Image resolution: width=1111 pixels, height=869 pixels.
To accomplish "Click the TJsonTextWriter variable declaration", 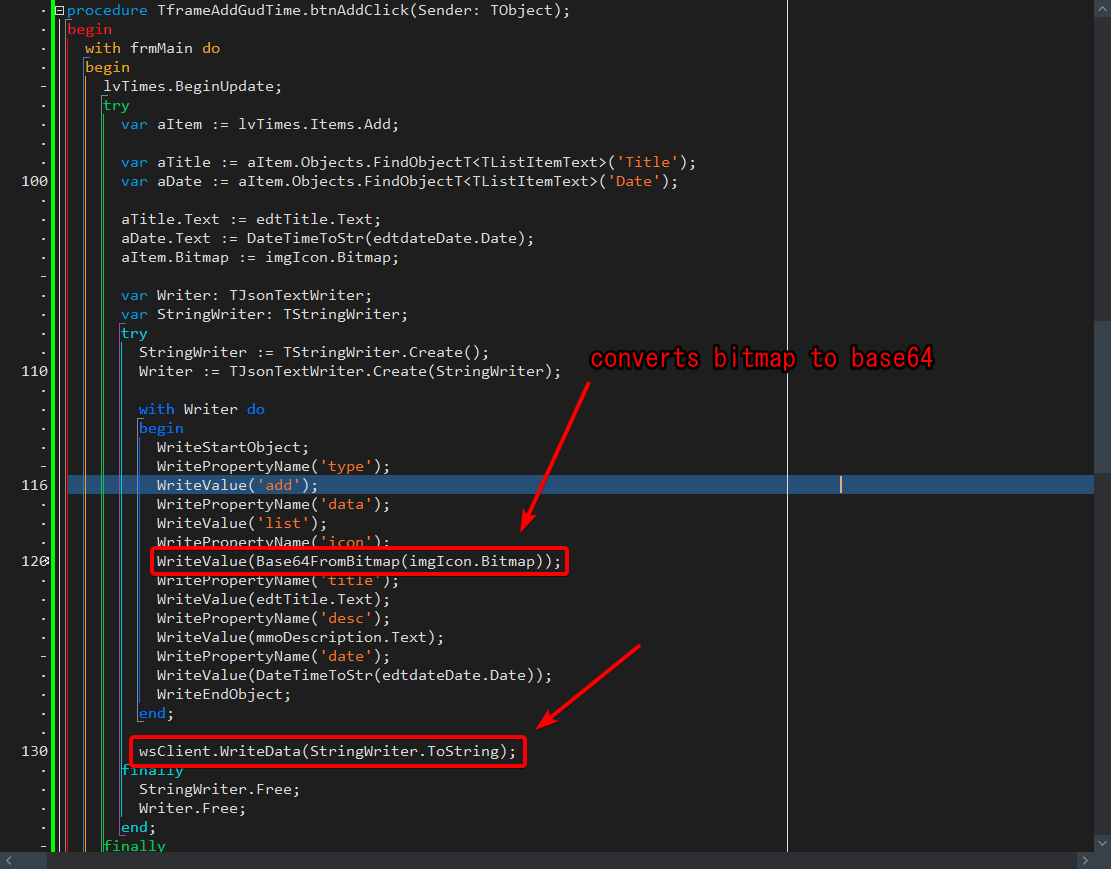I will 246,295.
